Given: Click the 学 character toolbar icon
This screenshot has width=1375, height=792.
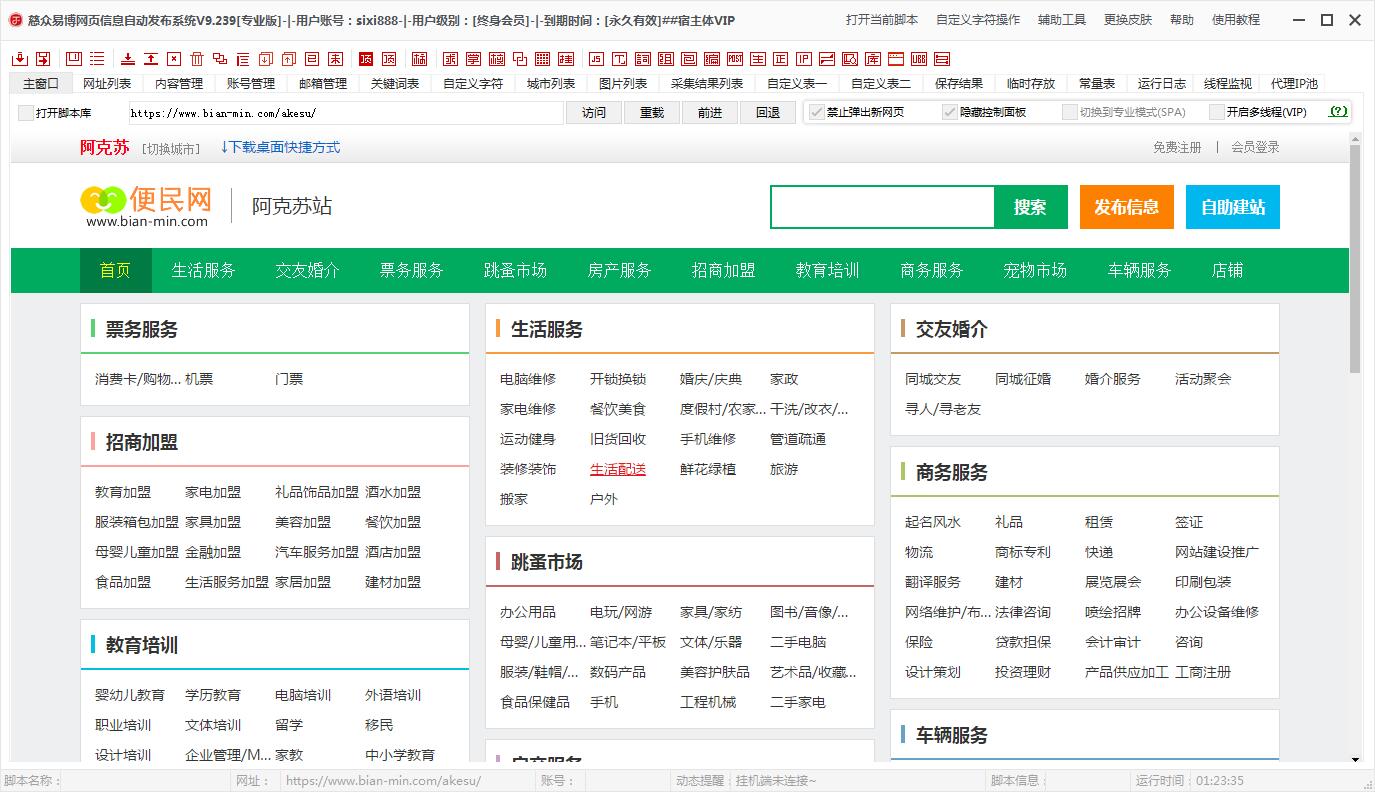Looking at the screenshot, I should 473,59.
